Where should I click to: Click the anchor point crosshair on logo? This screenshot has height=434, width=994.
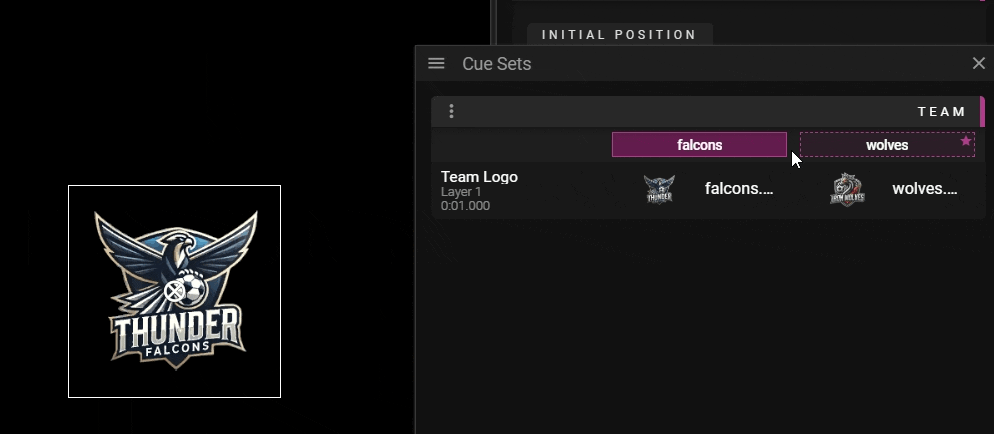click(174, 291)
